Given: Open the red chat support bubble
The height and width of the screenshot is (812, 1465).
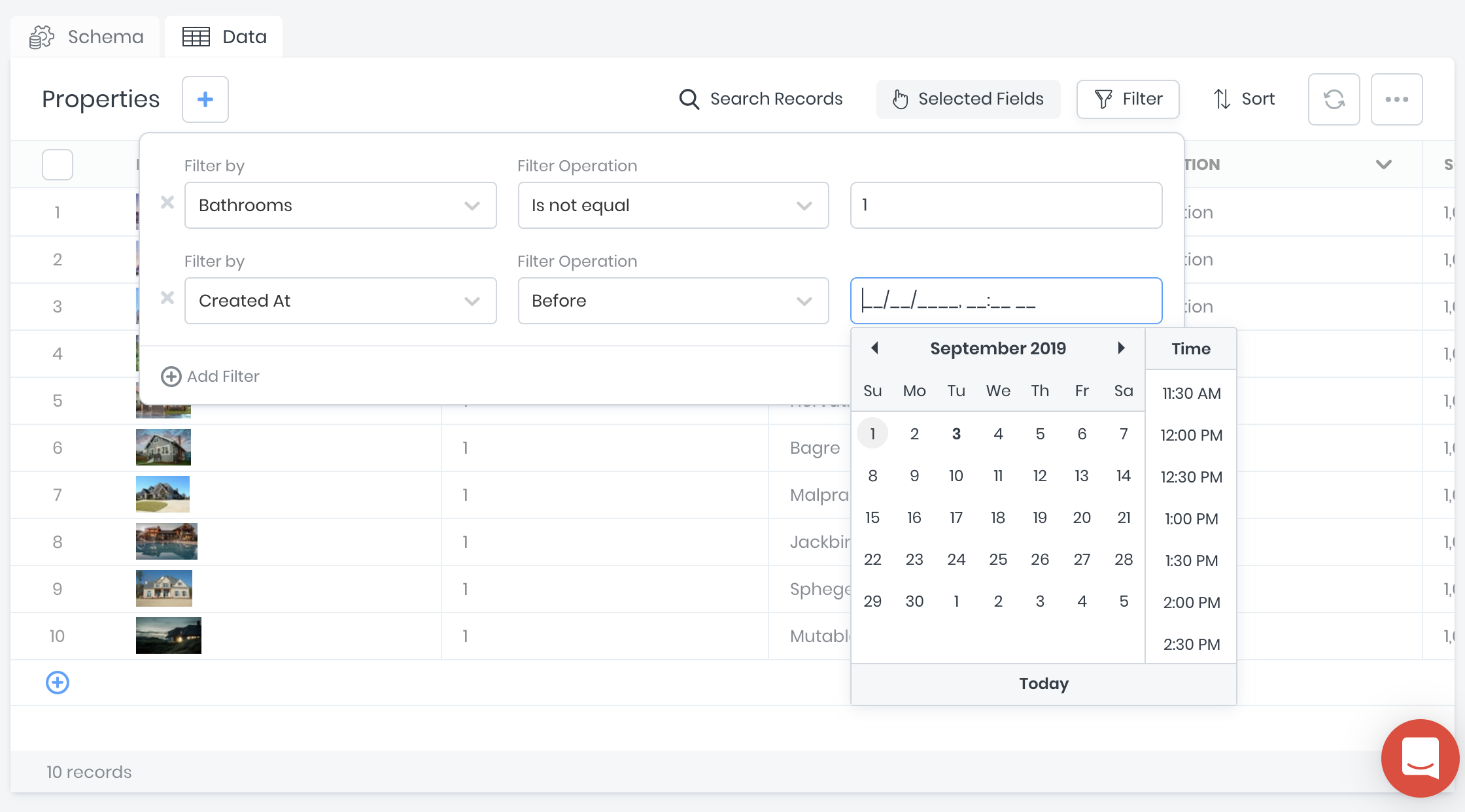Looking at the screenshot, I should 1420,758.
